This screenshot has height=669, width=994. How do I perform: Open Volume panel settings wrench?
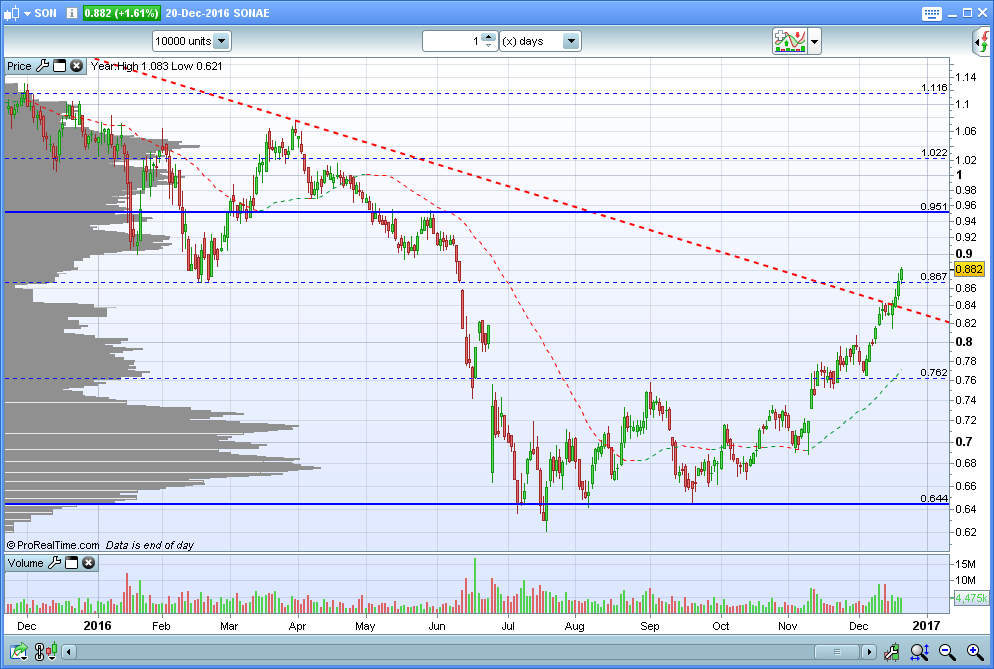pyautogui.click(x=55, y=563)
